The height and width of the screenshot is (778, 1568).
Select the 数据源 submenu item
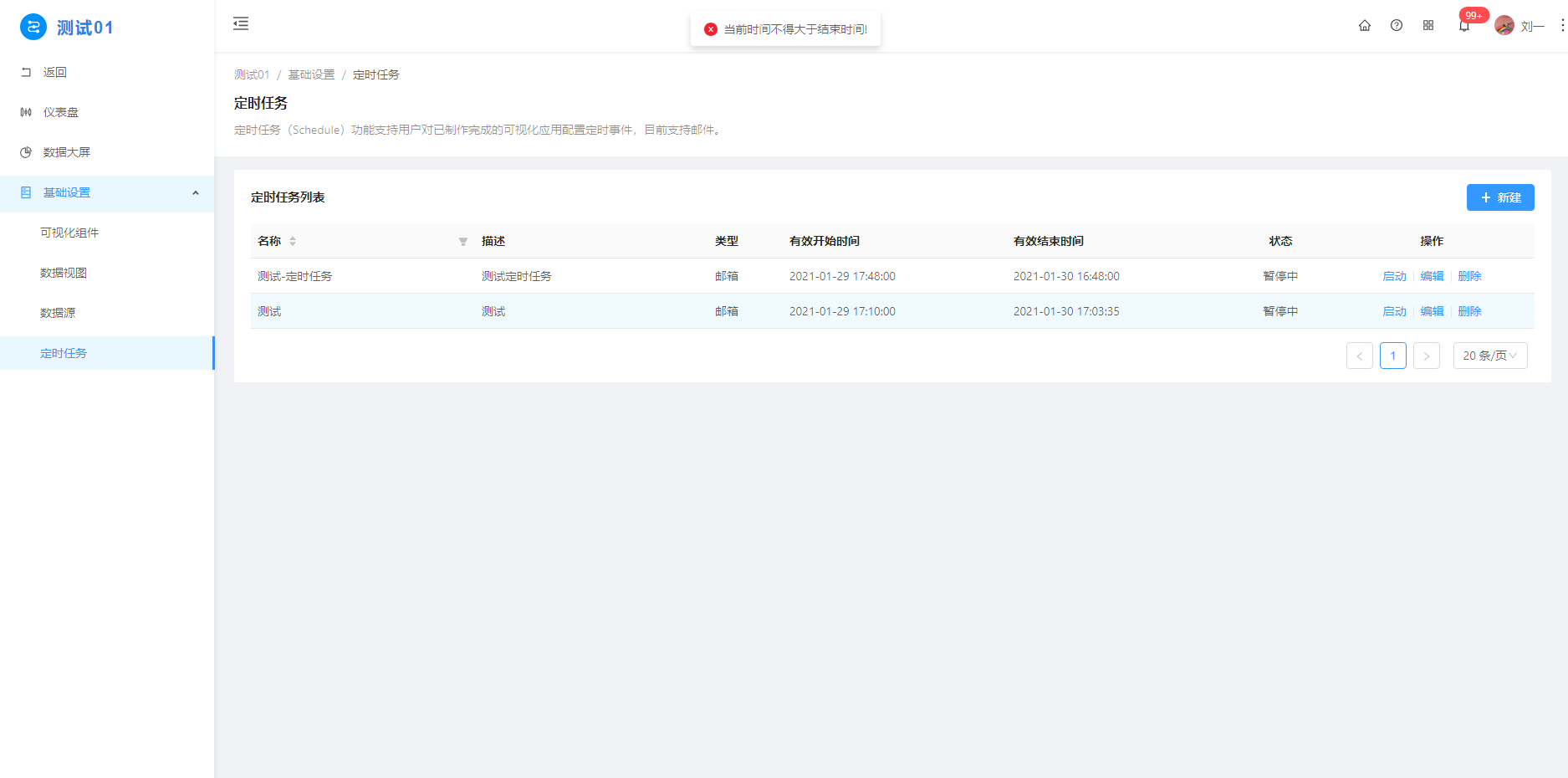(107, 313)
